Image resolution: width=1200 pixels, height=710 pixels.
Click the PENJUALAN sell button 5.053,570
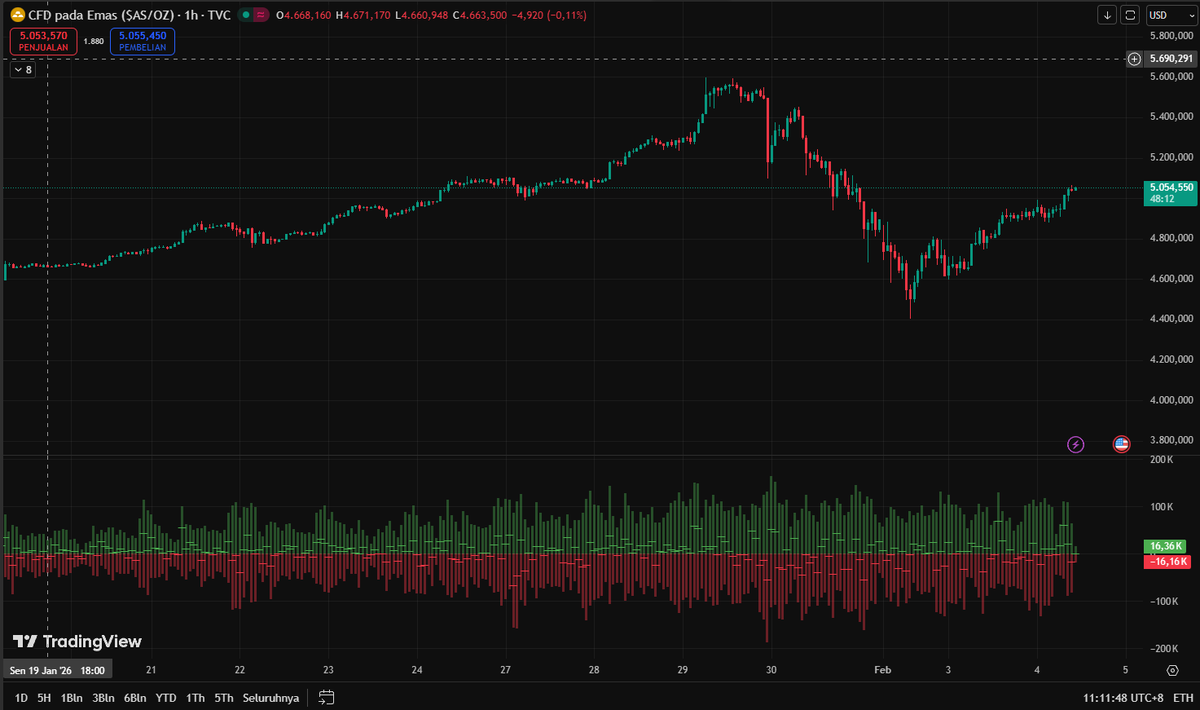tap(42, 41)
